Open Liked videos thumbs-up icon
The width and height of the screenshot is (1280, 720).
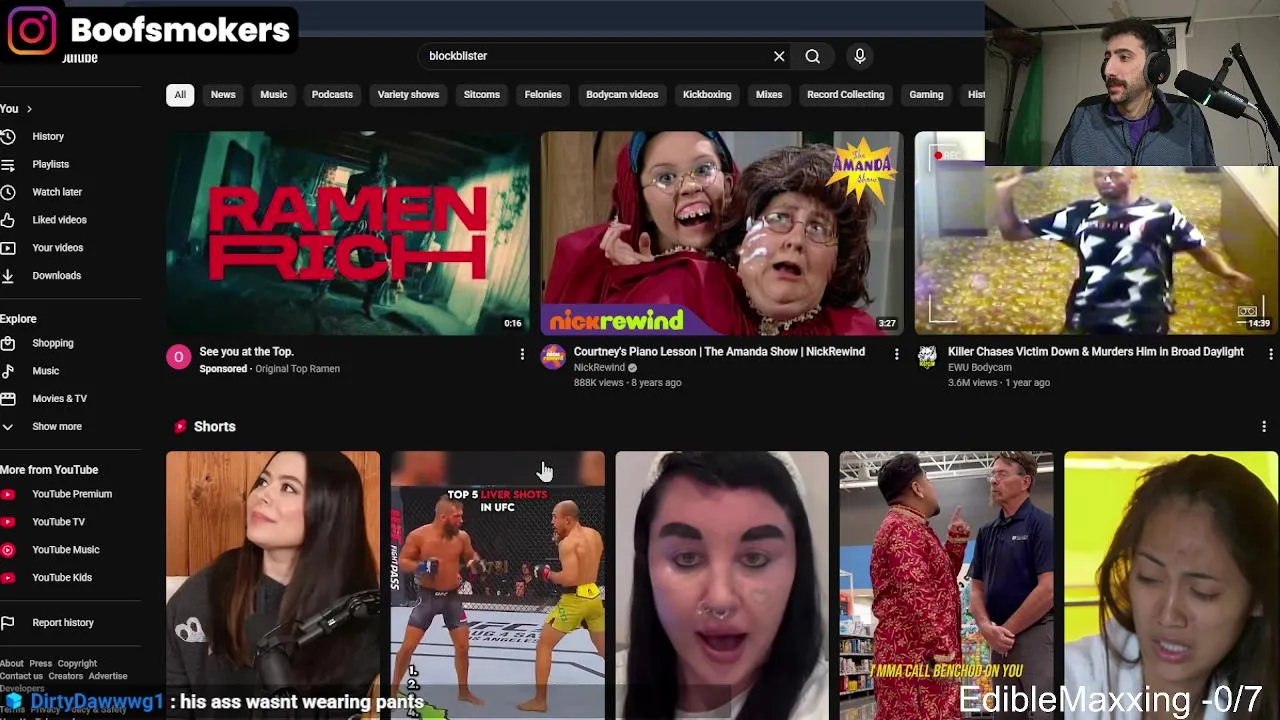pos(8,220)
